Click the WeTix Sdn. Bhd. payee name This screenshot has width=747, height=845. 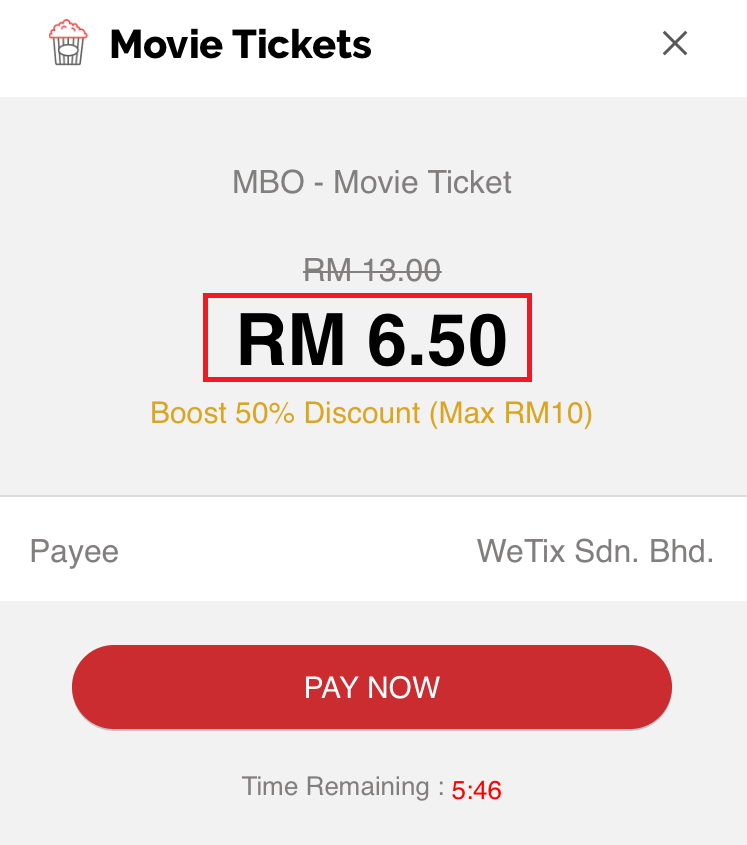(595, 551)
